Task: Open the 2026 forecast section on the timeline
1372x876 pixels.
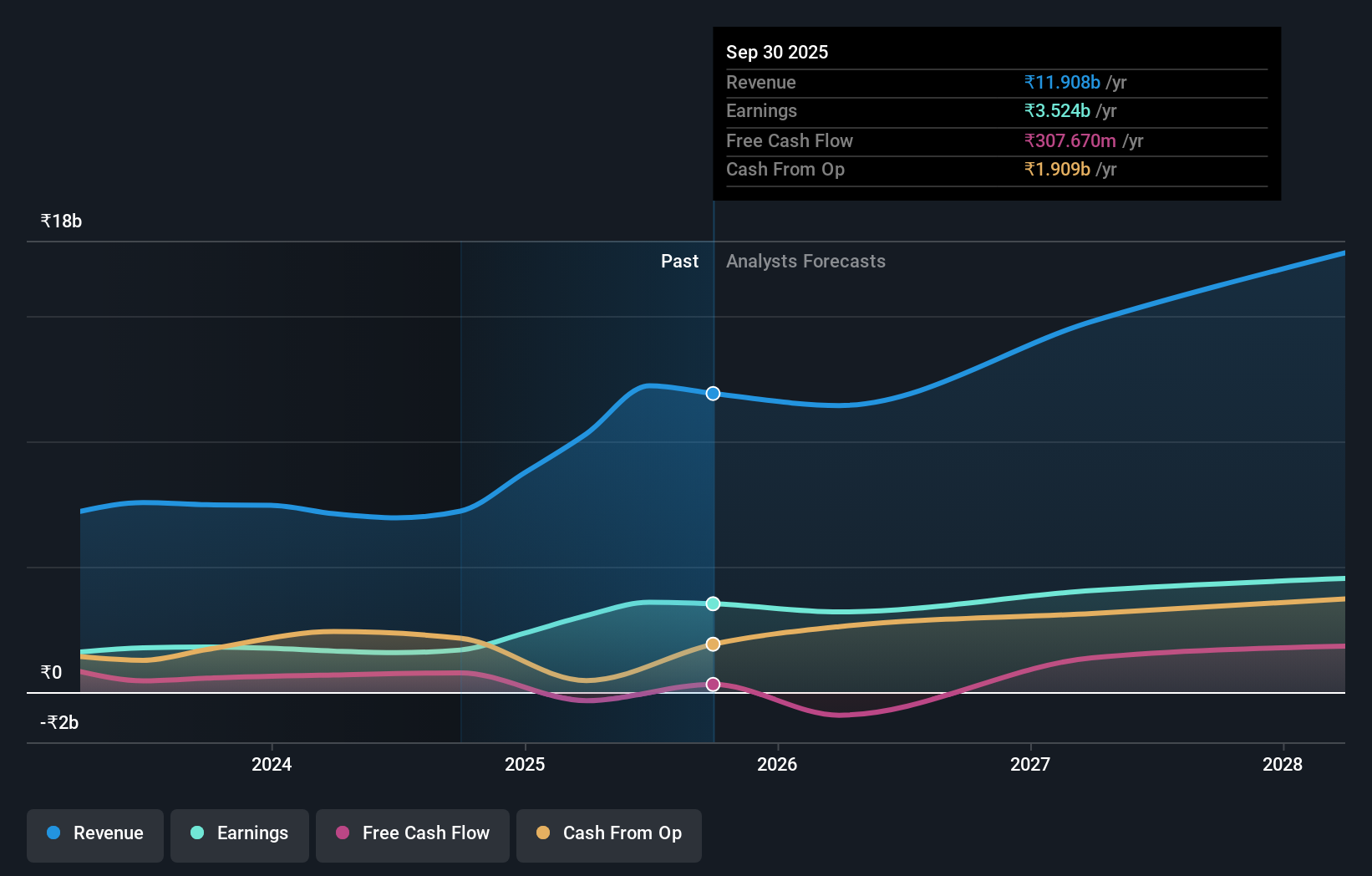Action: click(777, 764)
